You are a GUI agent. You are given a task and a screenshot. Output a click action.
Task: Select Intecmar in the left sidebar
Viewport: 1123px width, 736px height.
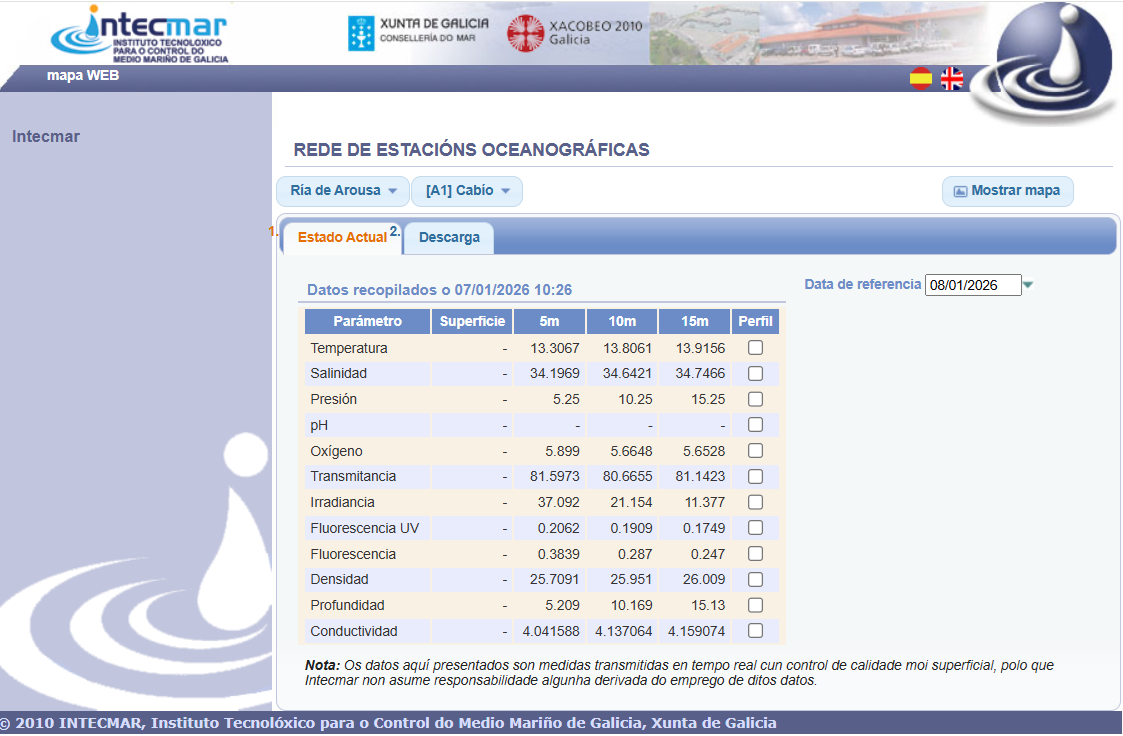(x=45, y=136)
